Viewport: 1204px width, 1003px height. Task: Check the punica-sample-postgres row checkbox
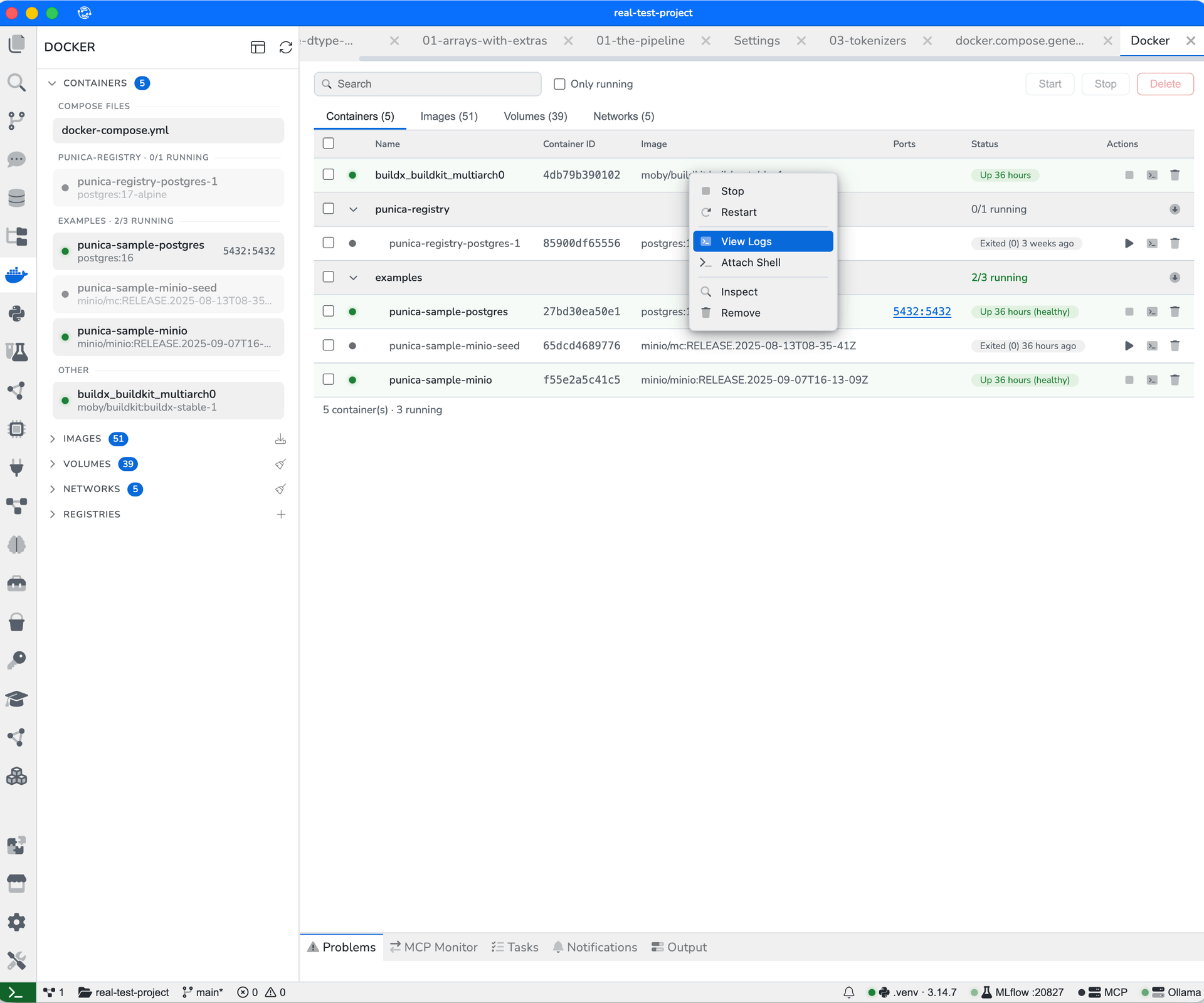328,311
